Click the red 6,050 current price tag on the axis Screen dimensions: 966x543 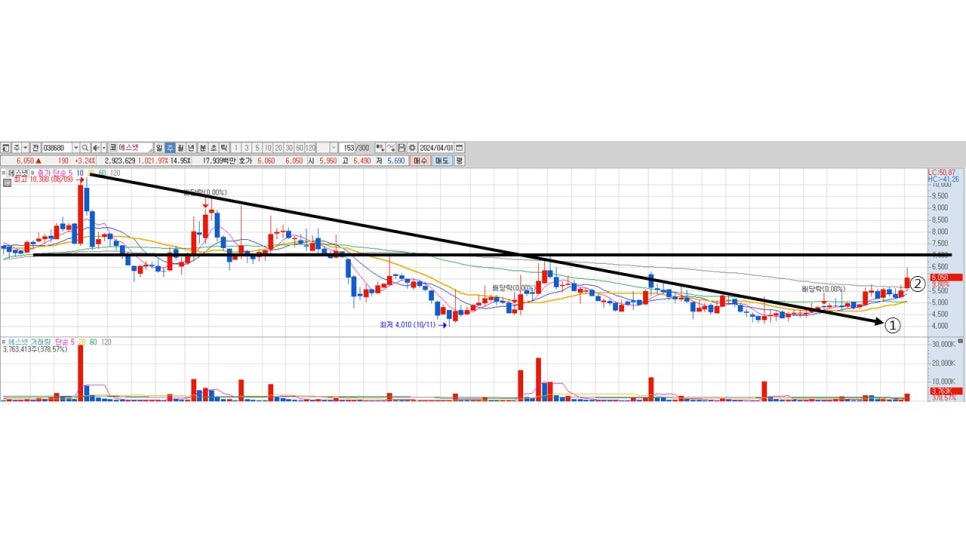coord(945,277)
